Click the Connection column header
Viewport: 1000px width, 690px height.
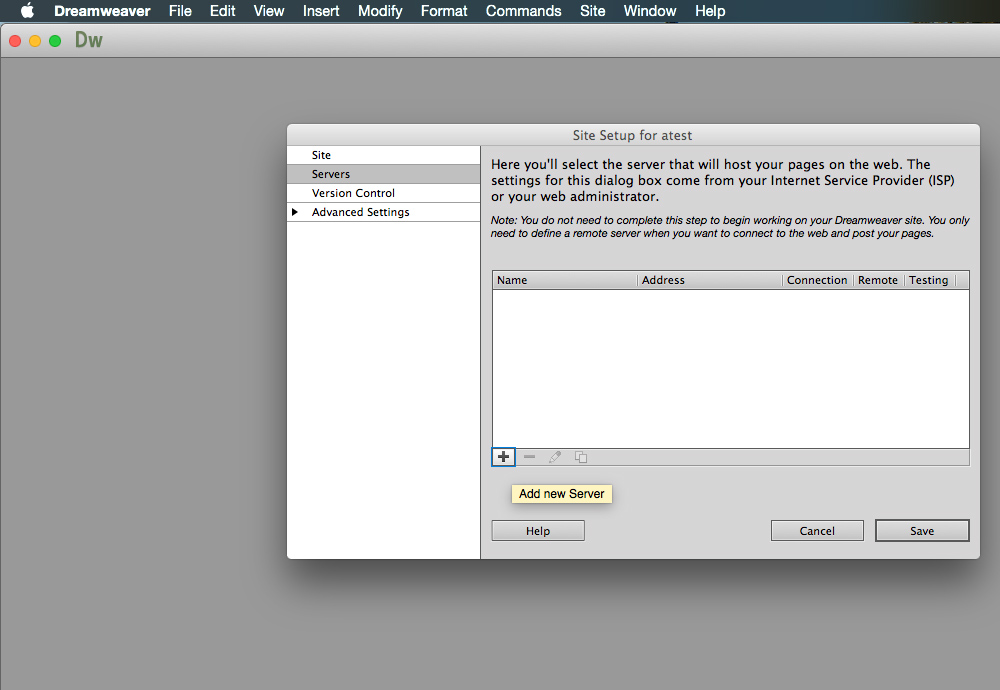pyautogui.click(x=817, y=280)
